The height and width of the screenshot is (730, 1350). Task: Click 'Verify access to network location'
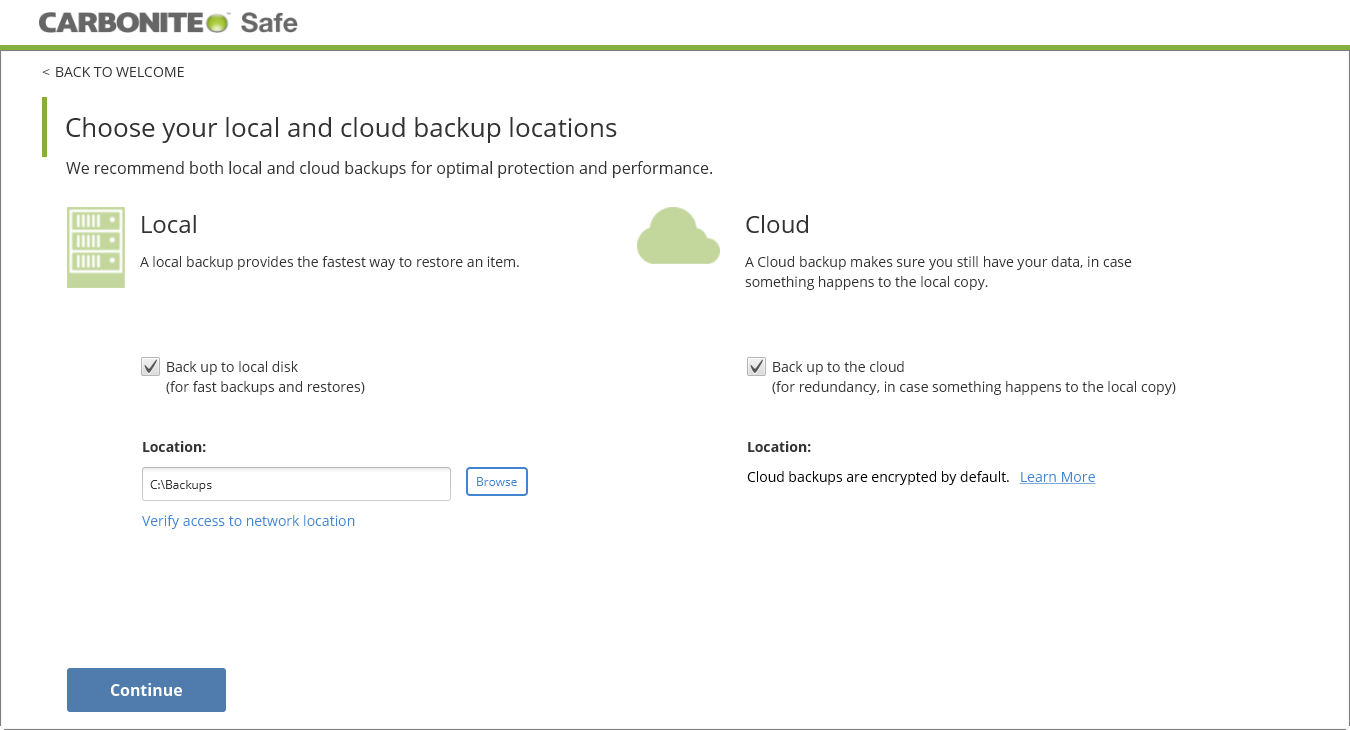click(248, 520)
